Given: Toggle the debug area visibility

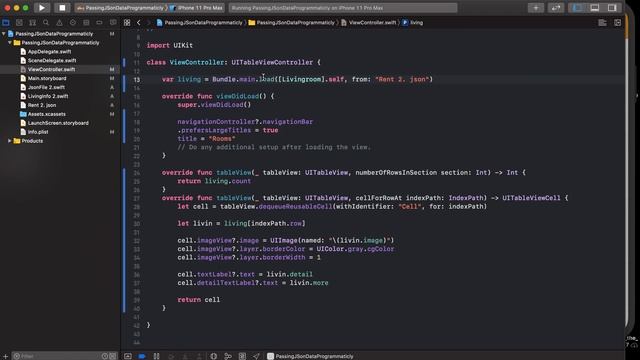Looking at the screenshot, I should [x=595, y=8].
